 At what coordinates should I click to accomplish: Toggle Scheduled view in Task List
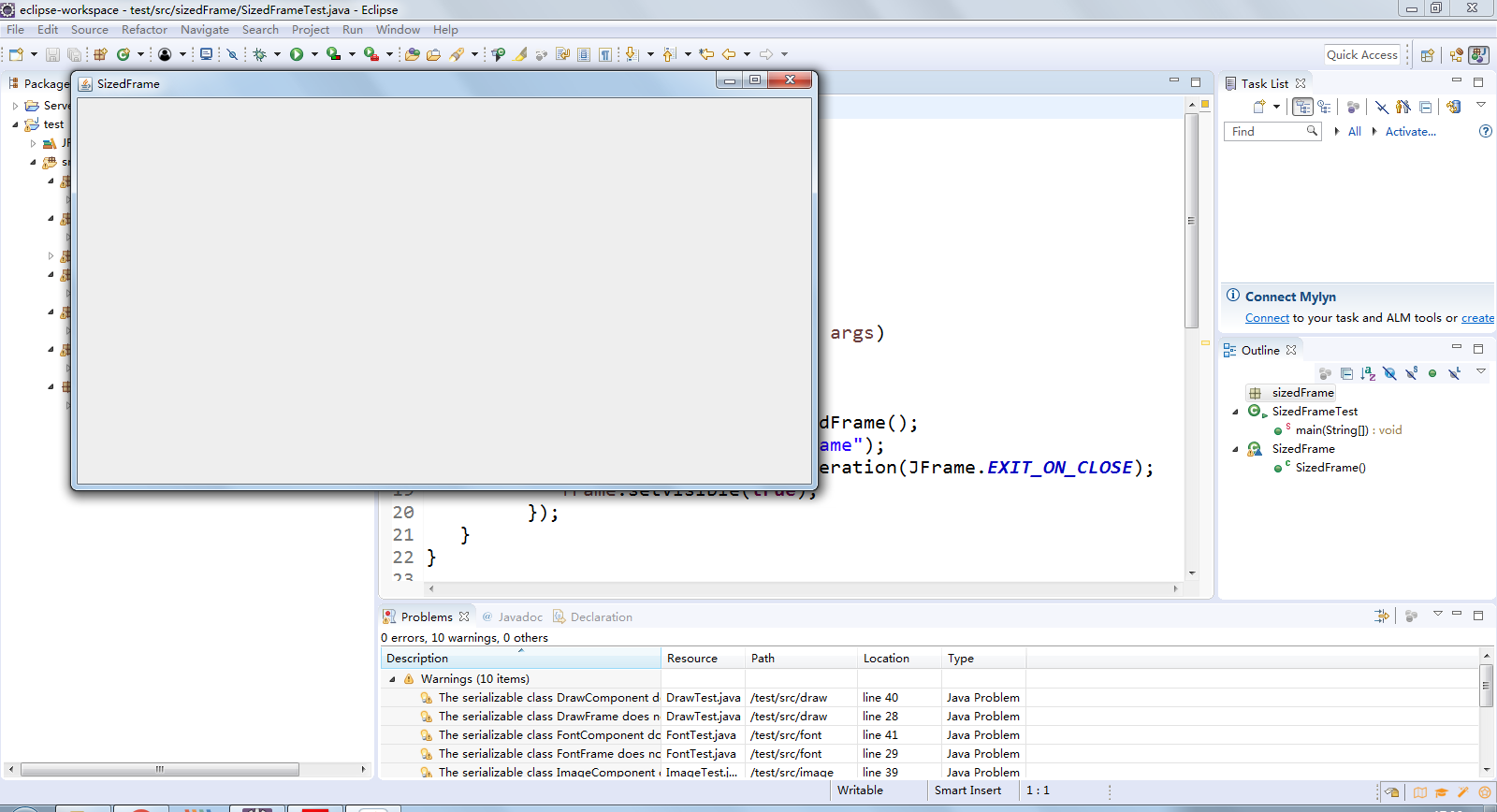point(1324,107)
